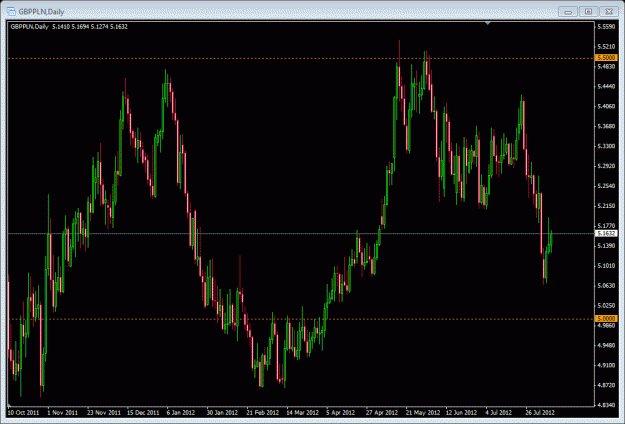This screenshot has height=424, width=625.
Task: Click the 15 Dec 2011 date label
Action: pos(143,412)
